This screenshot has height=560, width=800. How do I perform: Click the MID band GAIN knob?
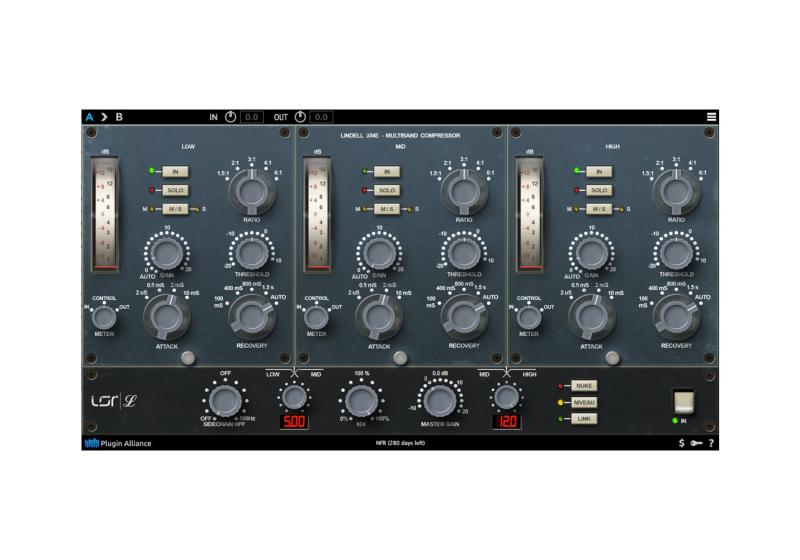click(x=379, y=253)
